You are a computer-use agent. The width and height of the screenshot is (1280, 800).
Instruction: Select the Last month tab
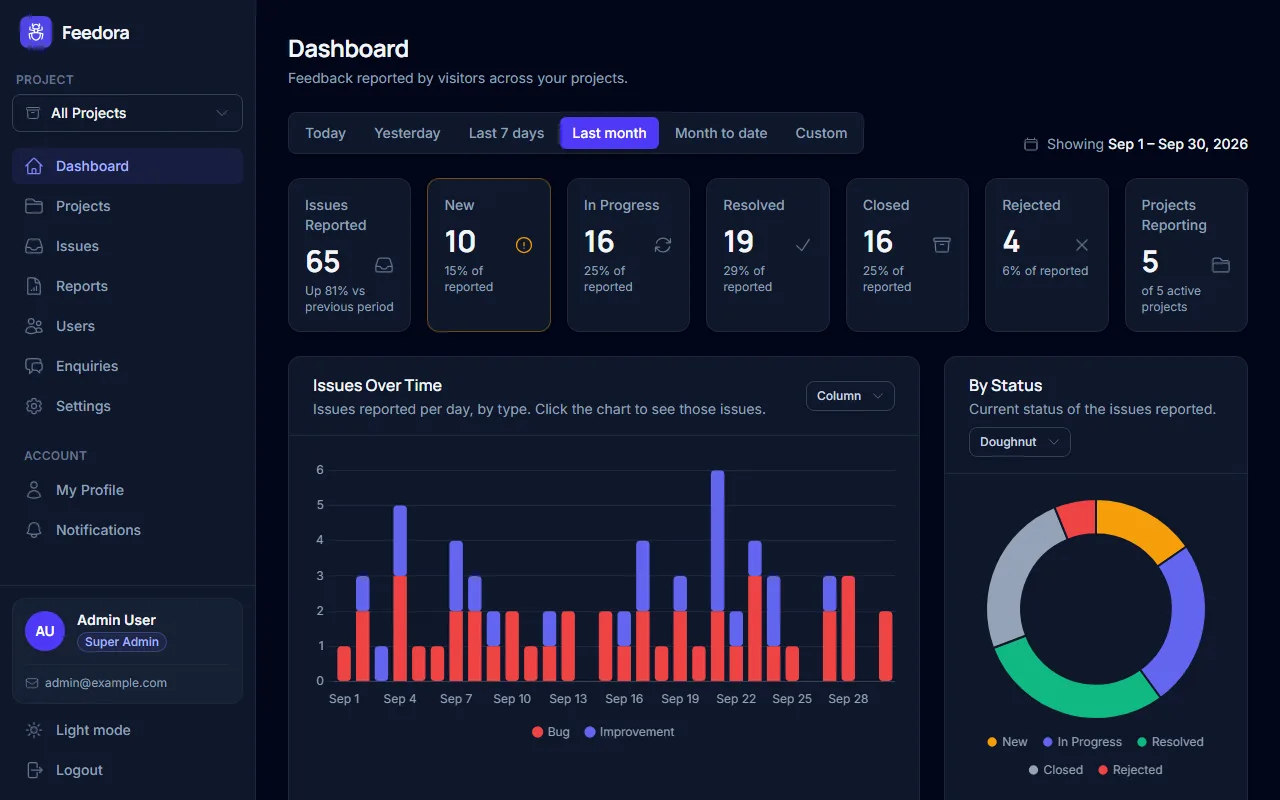[609, 133]
